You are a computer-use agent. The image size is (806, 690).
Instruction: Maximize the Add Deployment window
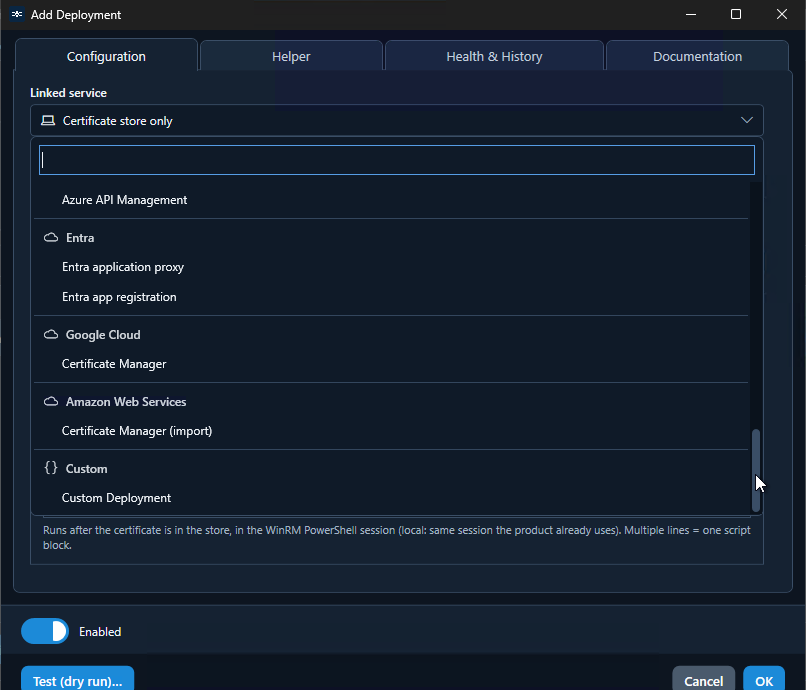point(736,14)
